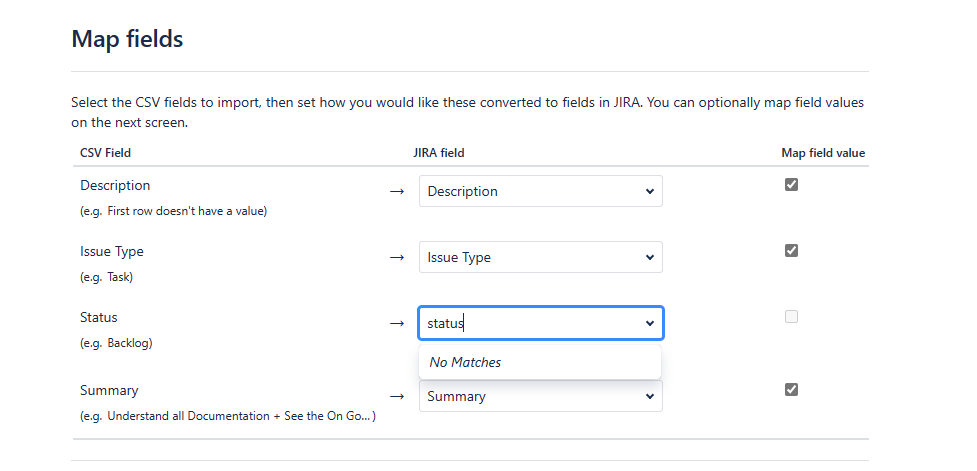The height and width of the screenshot is (471, 977).
Task: Uncheck Map field value for Description
Action: click(x=791, y=184)
